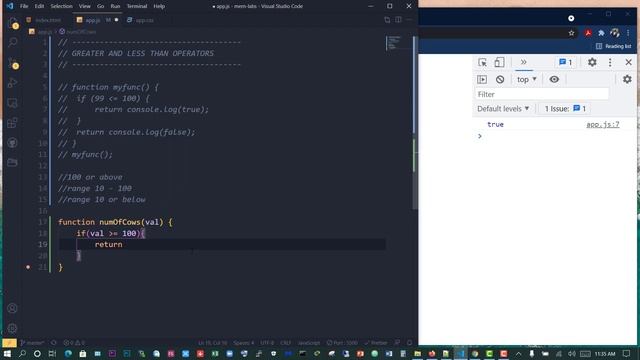Open Chrome extensions puzzle icon
The width and height of the screenshot is (640, 360).
pos(601,33)
